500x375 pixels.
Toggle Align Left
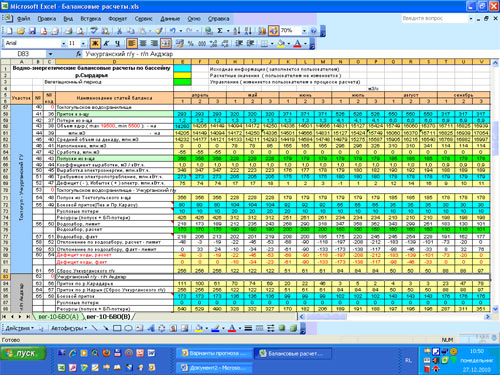132,43
